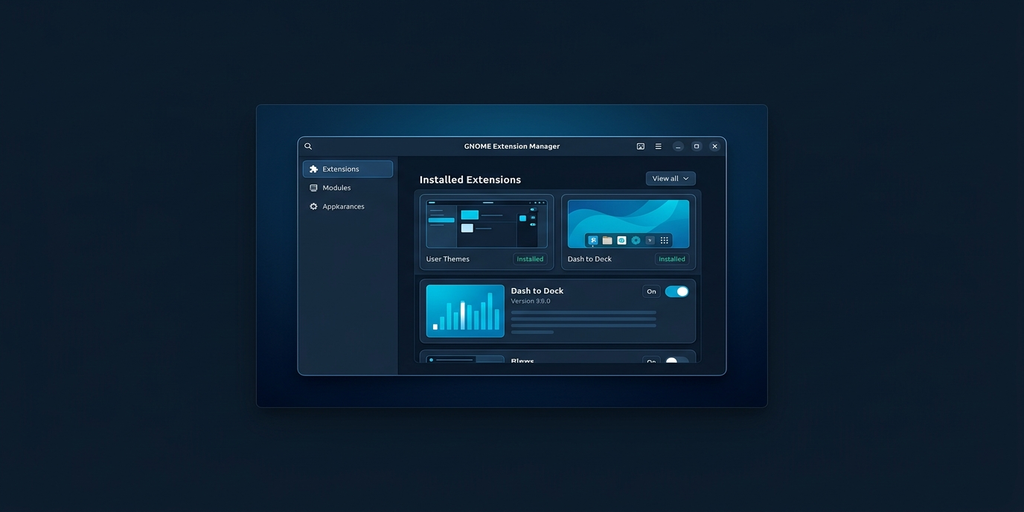Open the View all dropdown
The height and width of the screenshot is (512, 1024).
click(x=667, y=178)
